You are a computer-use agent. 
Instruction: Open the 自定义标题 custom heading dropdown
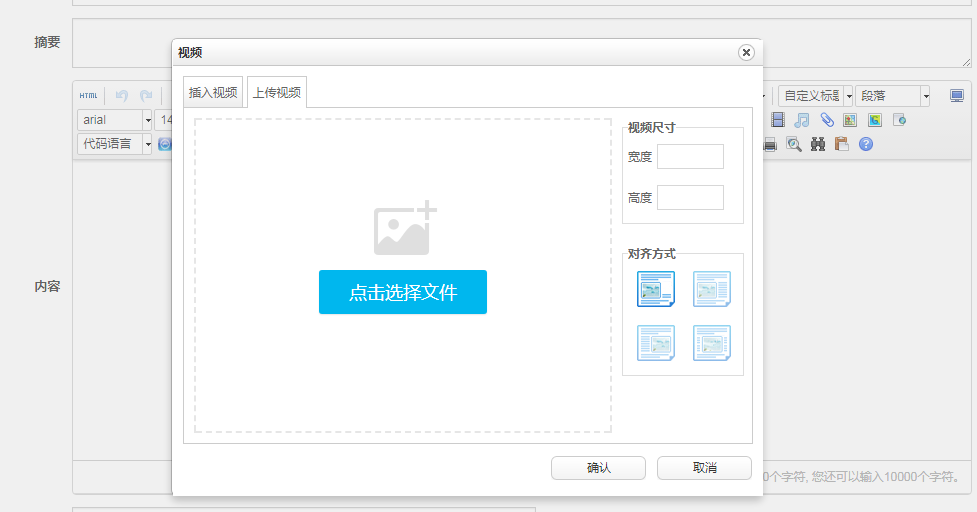click(816, 96)
